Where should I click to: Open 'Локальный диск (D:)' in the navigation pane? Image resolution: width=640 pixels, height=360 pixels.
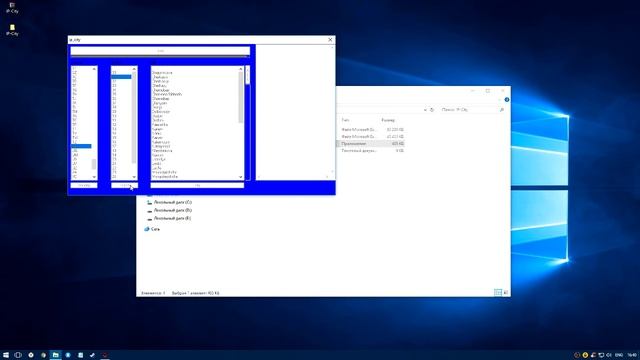click(x=169, y=210)
